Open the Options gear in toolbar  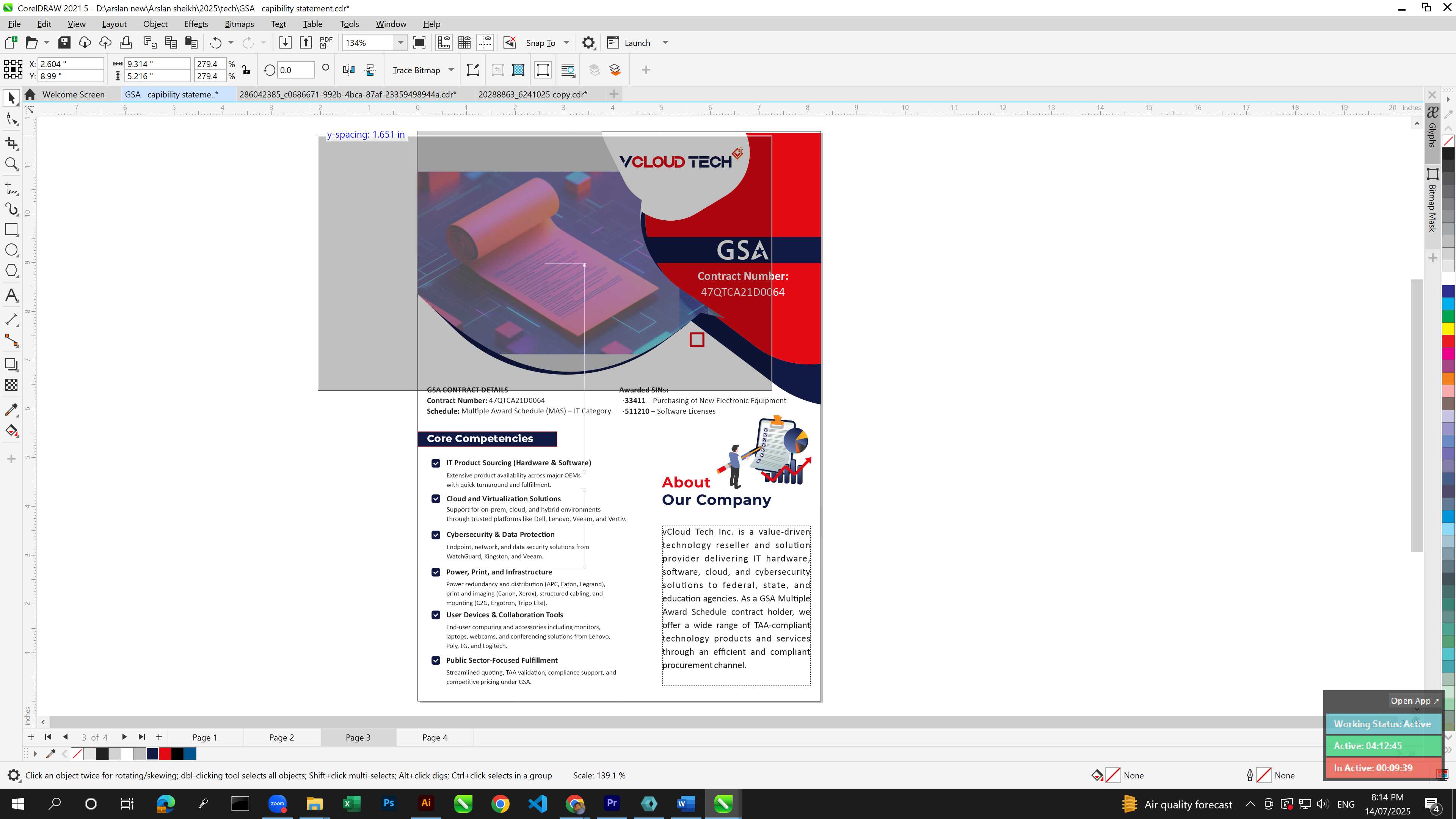coord(588,42)
